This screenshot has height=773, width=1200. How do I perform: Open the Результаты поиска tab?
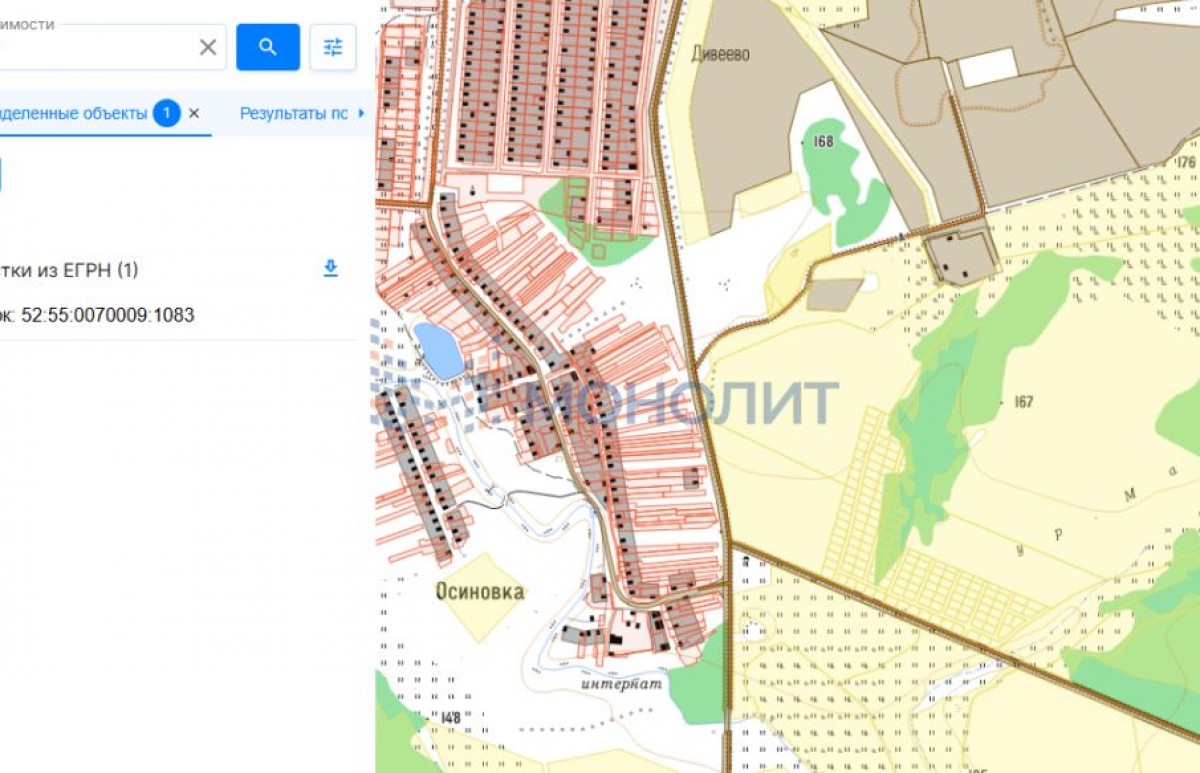293,113
